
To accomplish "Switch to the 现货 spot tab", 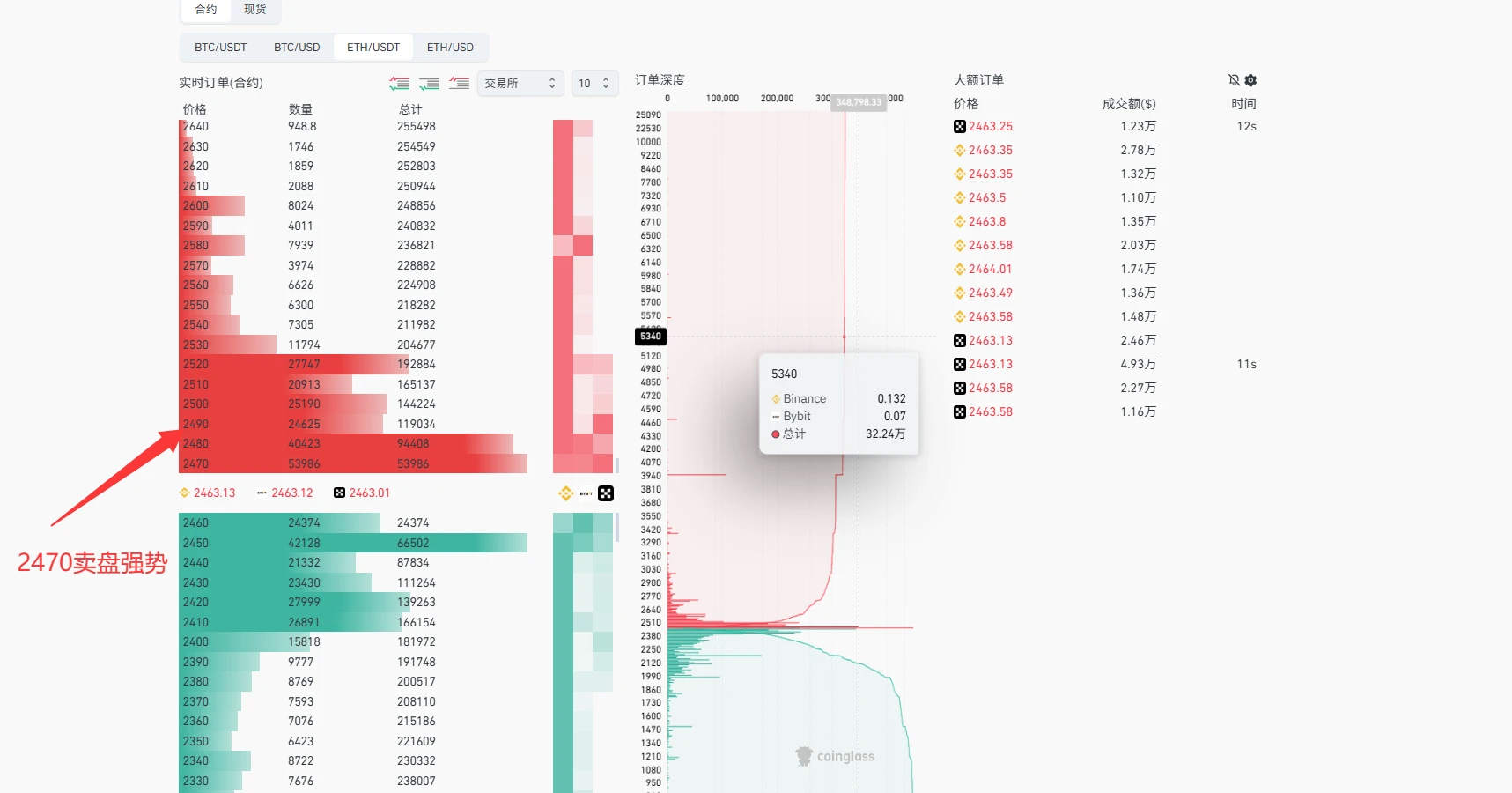I will click(x=255, y=10).
